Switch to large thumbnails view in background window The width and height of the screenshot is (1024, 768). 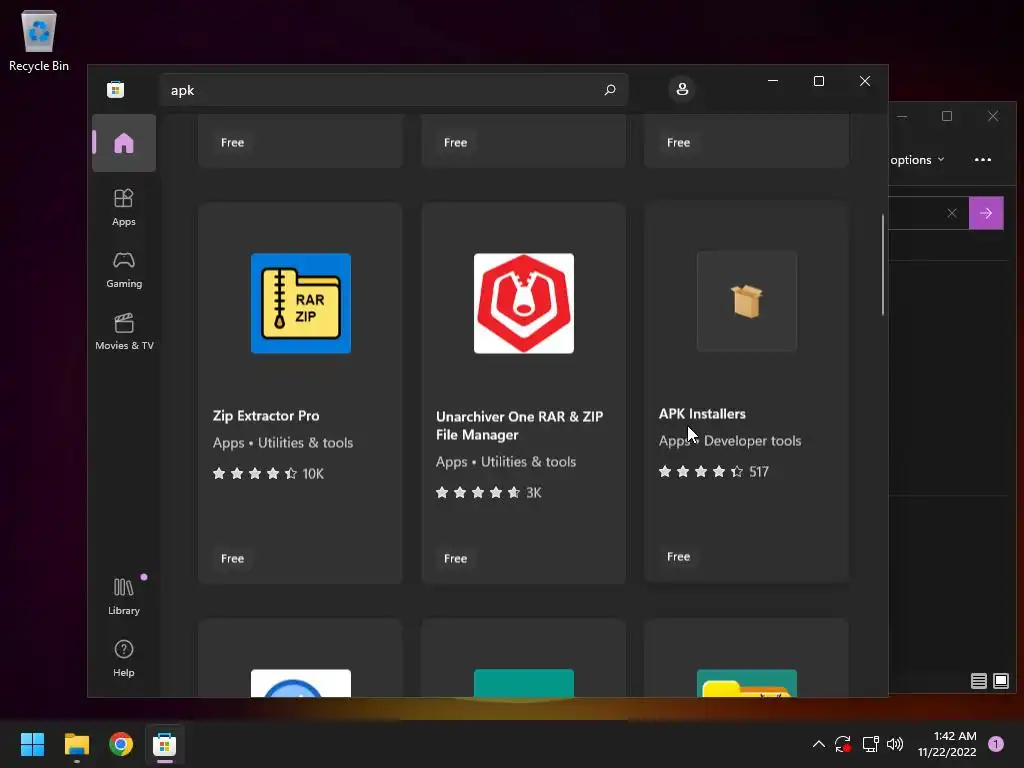point(1001,681)
